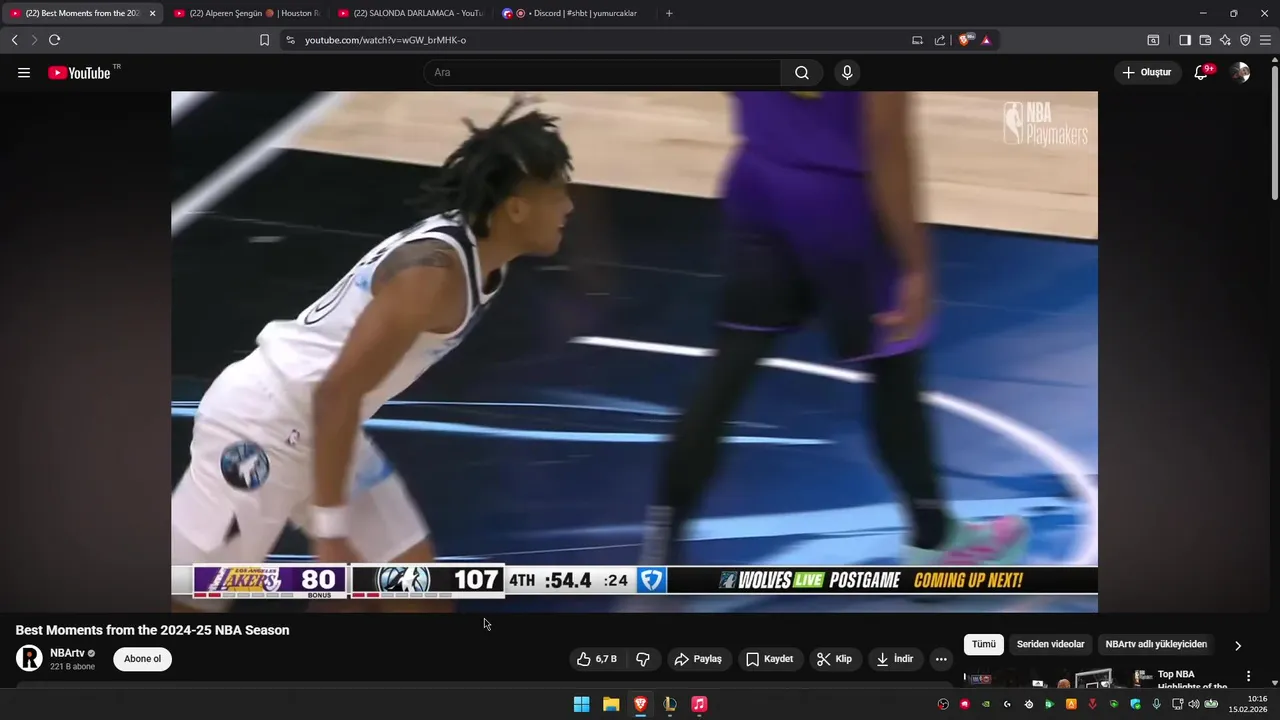
Task: Open File Explorer from the taskbar
Action: [611, 704]
